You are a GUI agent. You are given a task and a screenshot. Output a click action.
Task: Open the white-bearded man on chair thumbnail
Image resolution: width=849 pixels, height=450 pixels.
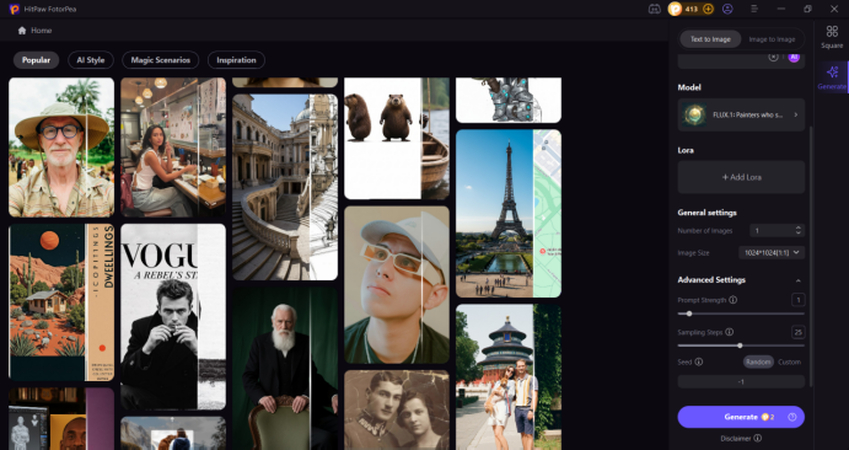click(285, 369)
